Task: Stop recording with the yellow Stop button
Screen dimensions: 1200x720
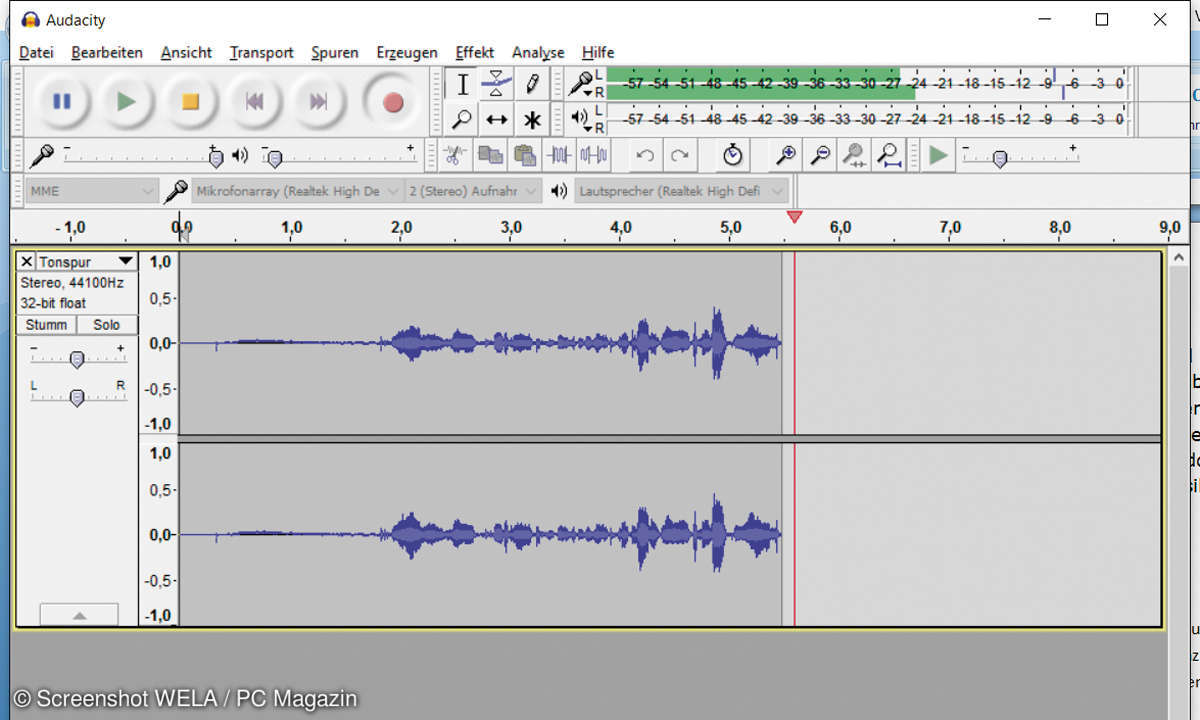Action: (190, 101)
